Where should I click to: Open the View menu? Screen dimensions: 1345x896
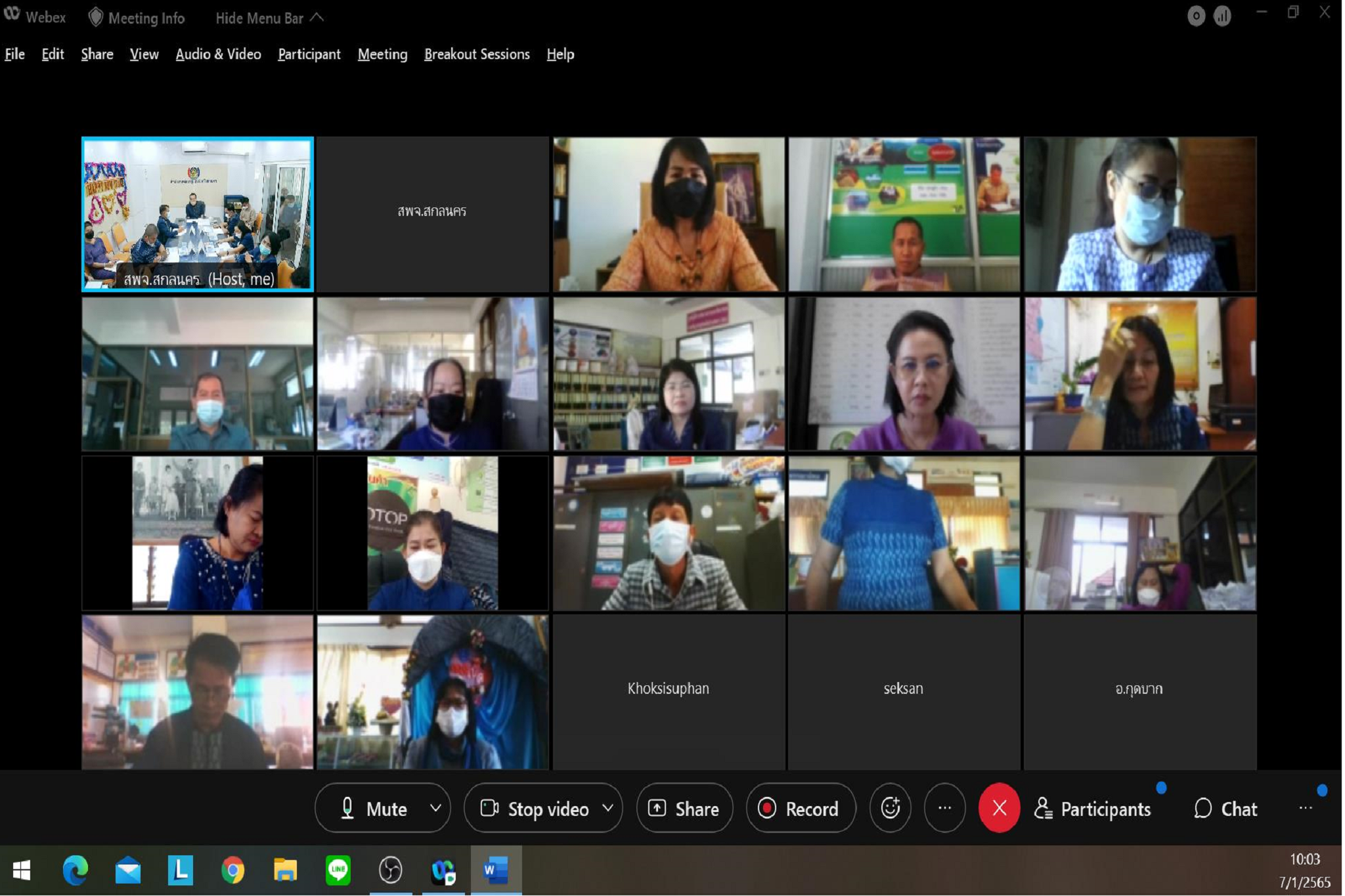coord(144,54)
